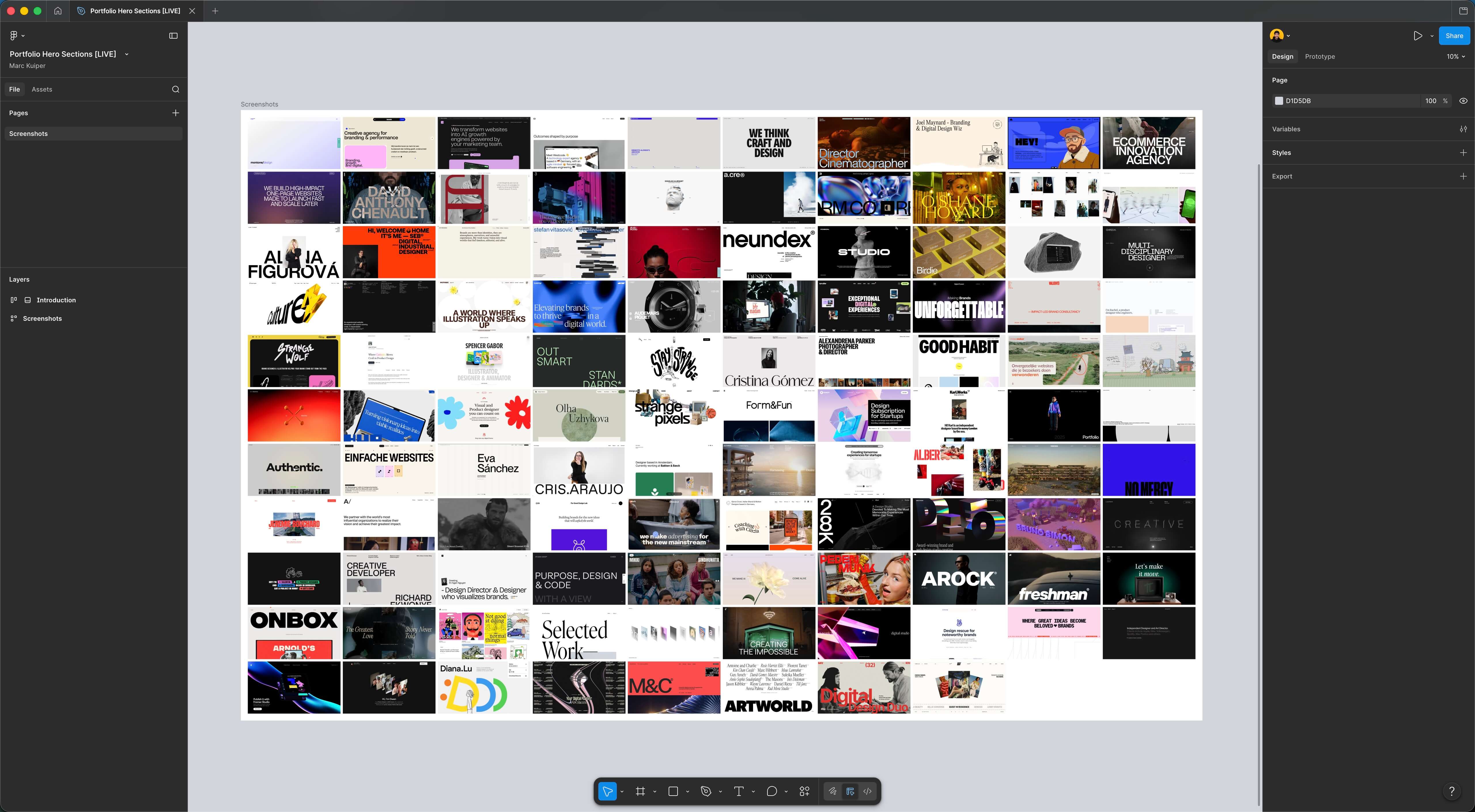Open the 10% zoom dropdown
This screenshot has height=812, width=1475.
point(1455,57)
